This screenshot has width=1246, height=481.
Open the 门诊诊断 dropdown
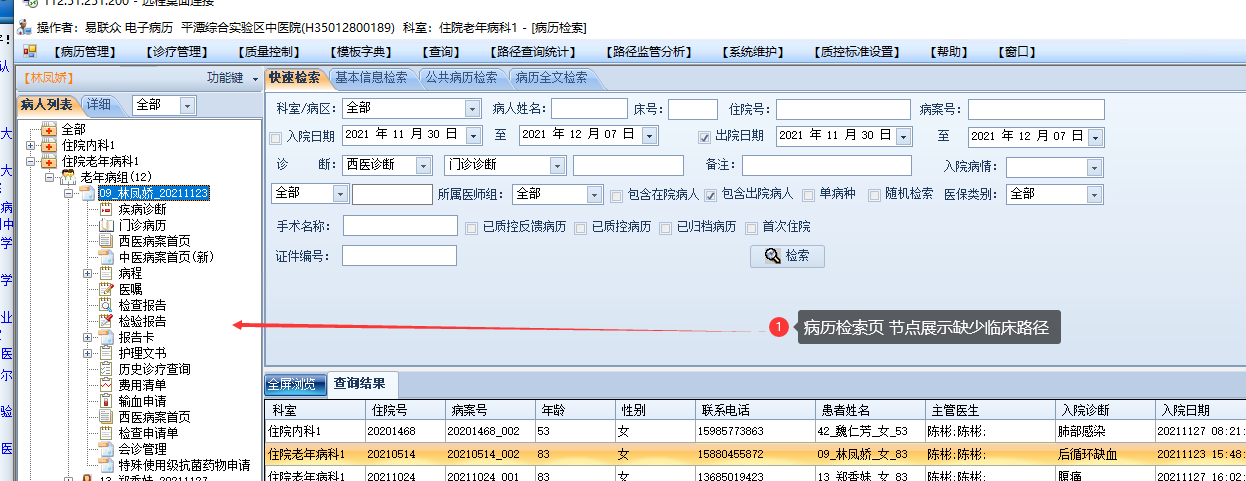click(x=557, y=166)
